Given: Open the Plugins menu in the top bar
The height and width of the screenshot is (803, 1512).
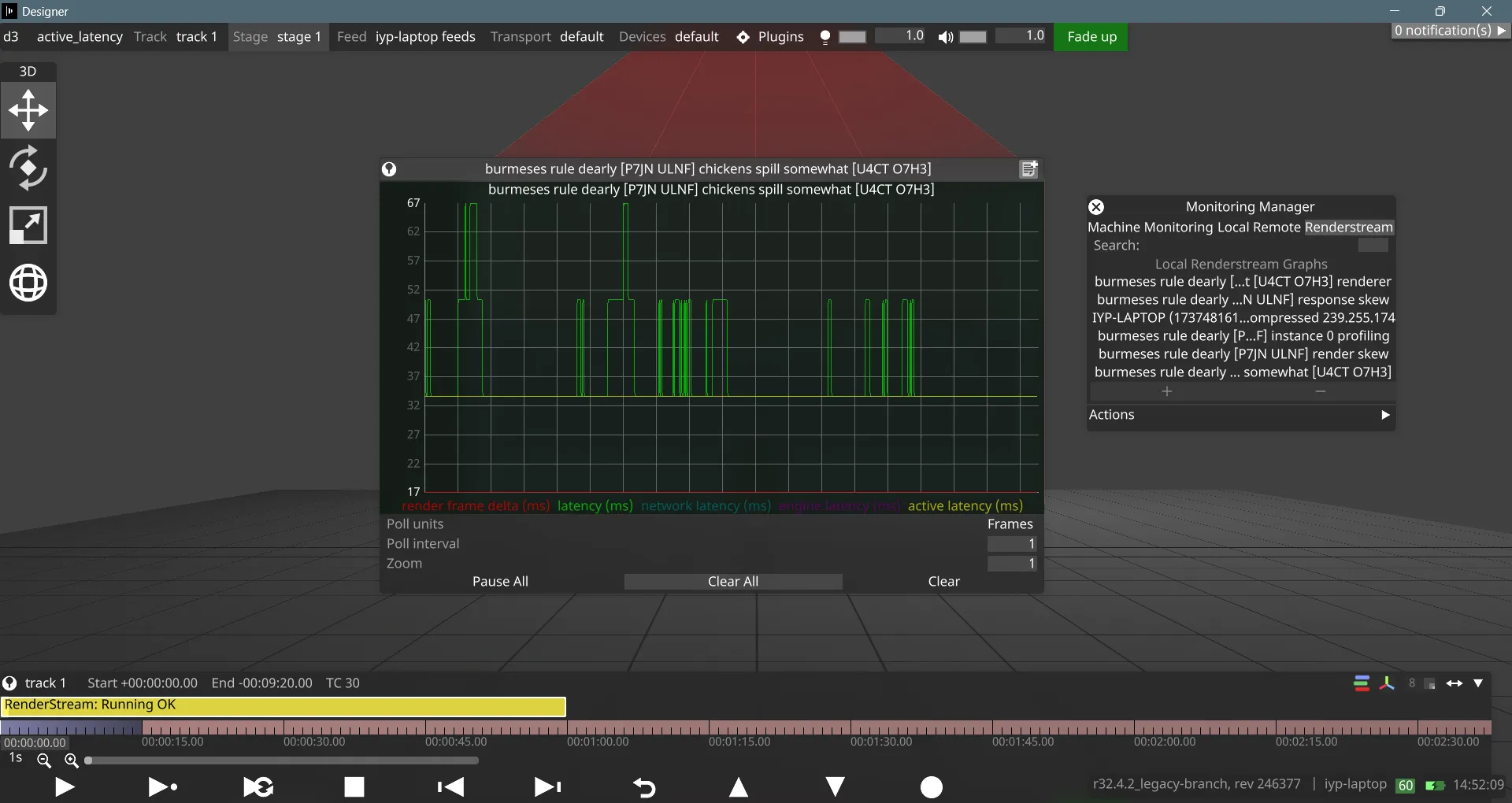Looking at the screenshot, I should 781,36.
